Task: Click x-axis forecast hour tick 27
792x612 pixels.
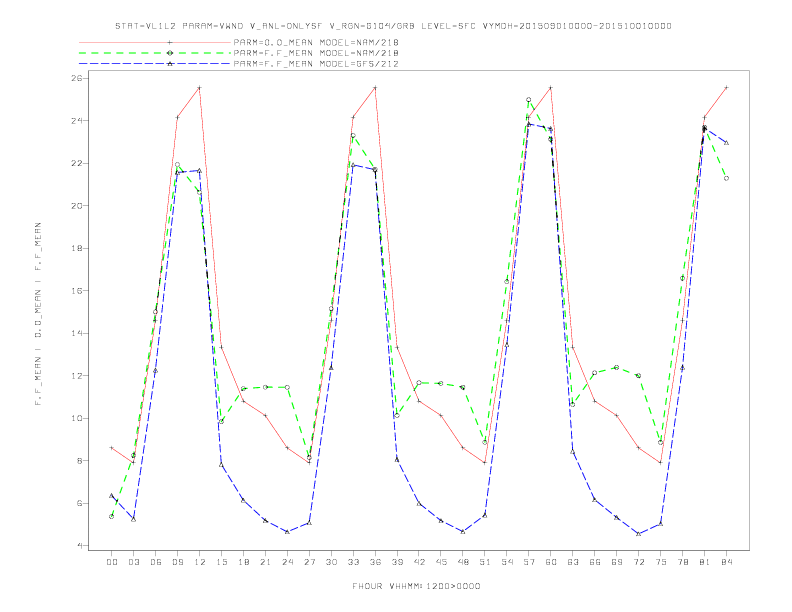Action: click(x=309, y=562)
